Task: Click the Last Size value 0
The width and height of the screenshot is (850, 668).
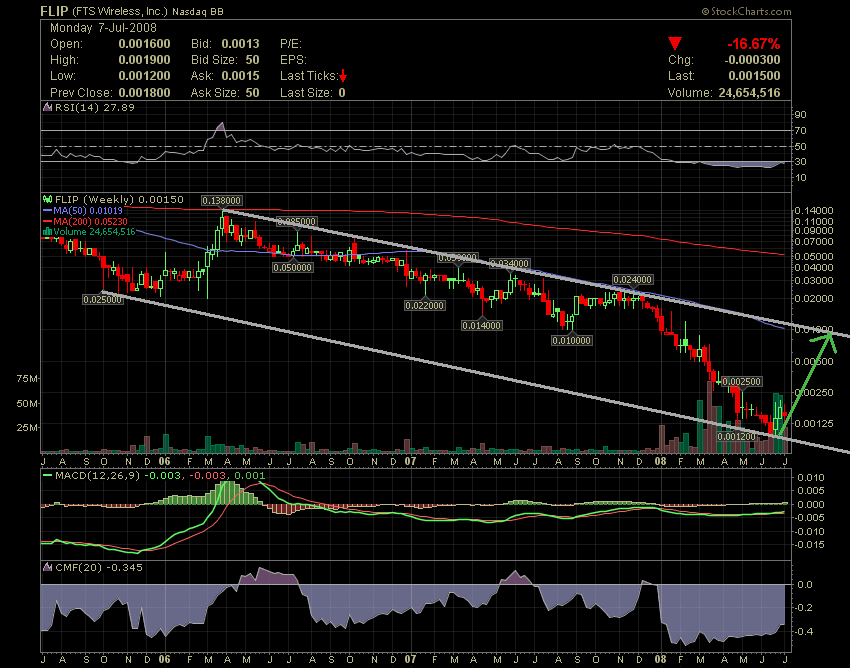Action: point(342,93)
